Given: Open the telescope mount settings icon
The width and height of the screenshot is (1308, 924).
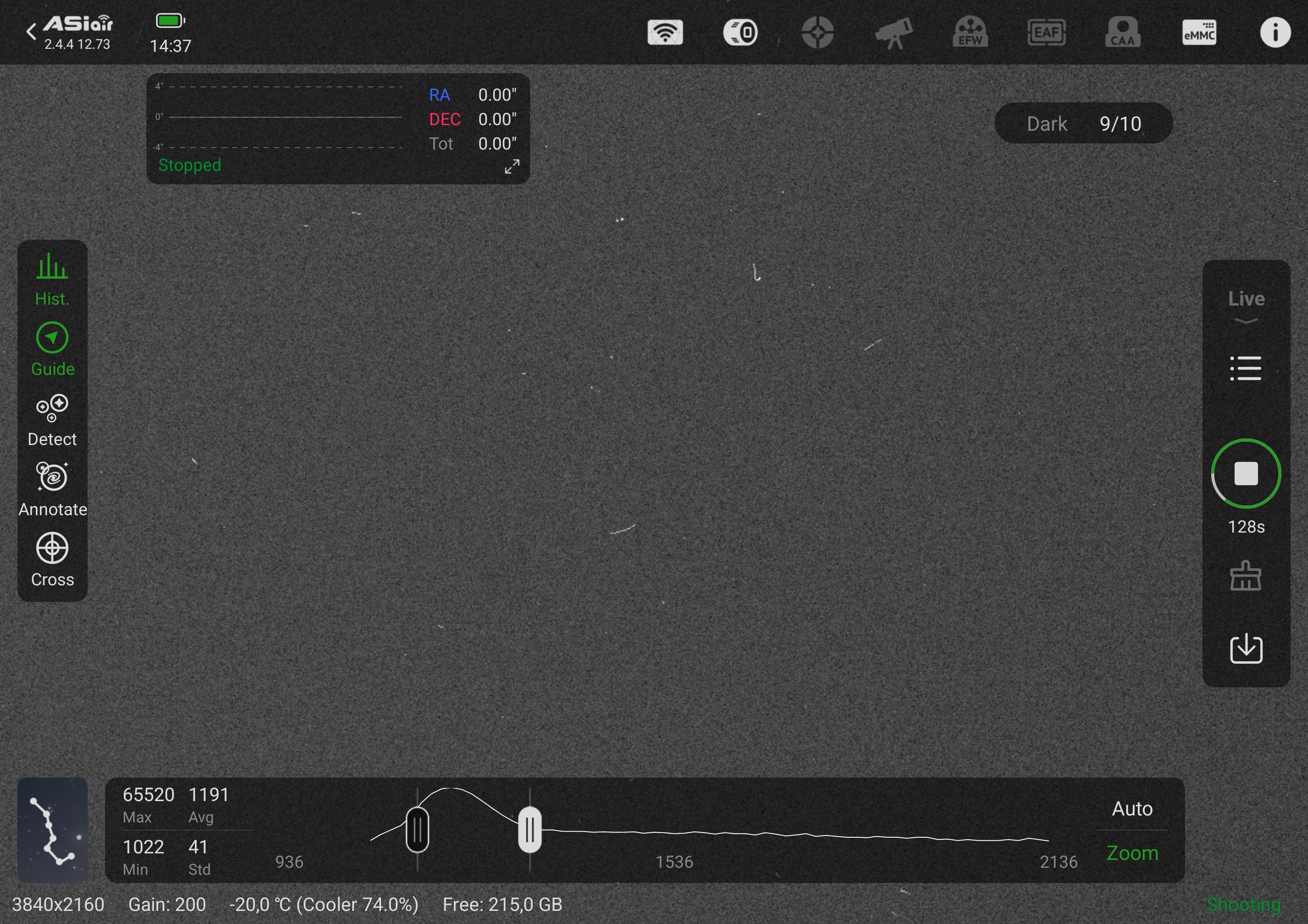Looking at the screenshot, I should [x=894, y=32].
